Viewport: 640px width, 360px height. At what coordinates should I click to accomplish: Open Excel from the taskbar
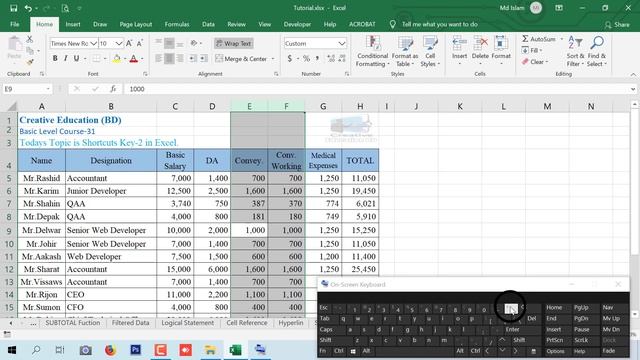pos(235,350)
